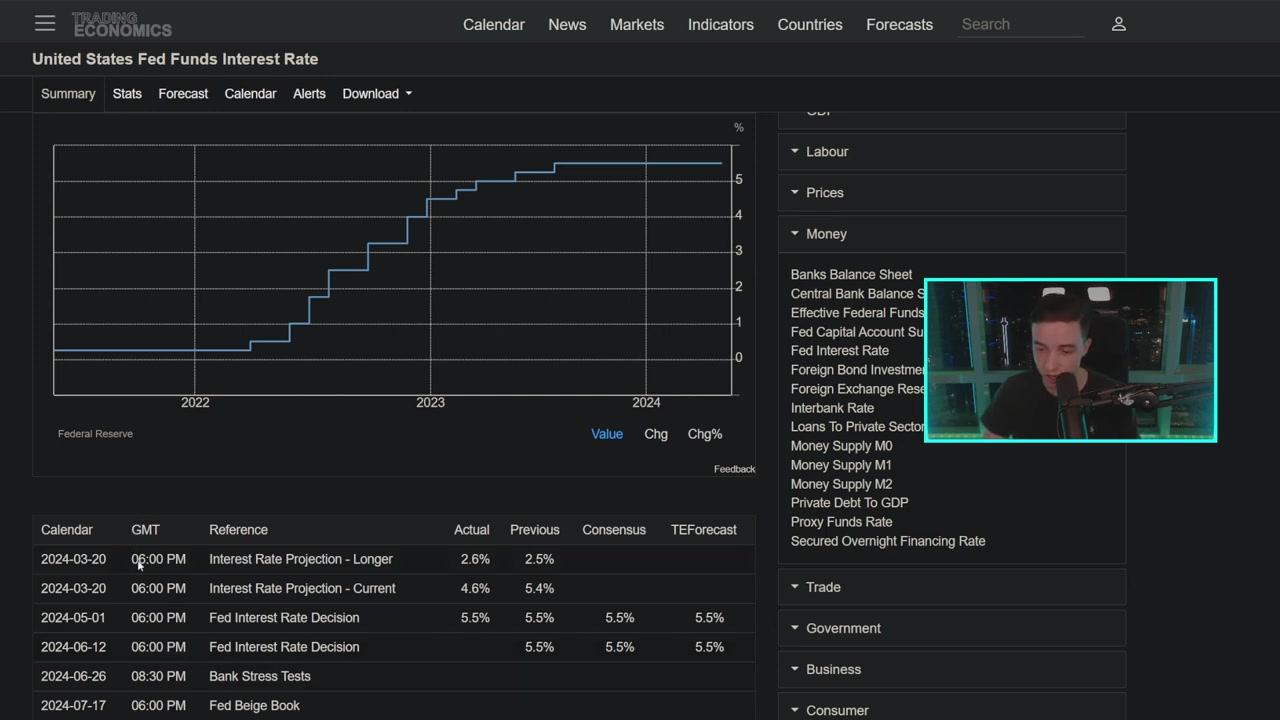Click the Actual column header
The height and width of the screenshot is (720, 1280).
click(472, 530)
